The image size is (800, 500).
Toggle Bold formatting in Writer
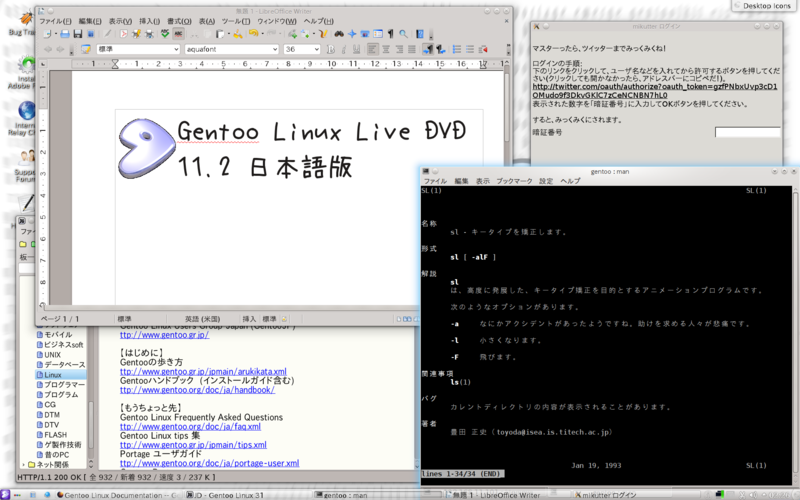331,49
